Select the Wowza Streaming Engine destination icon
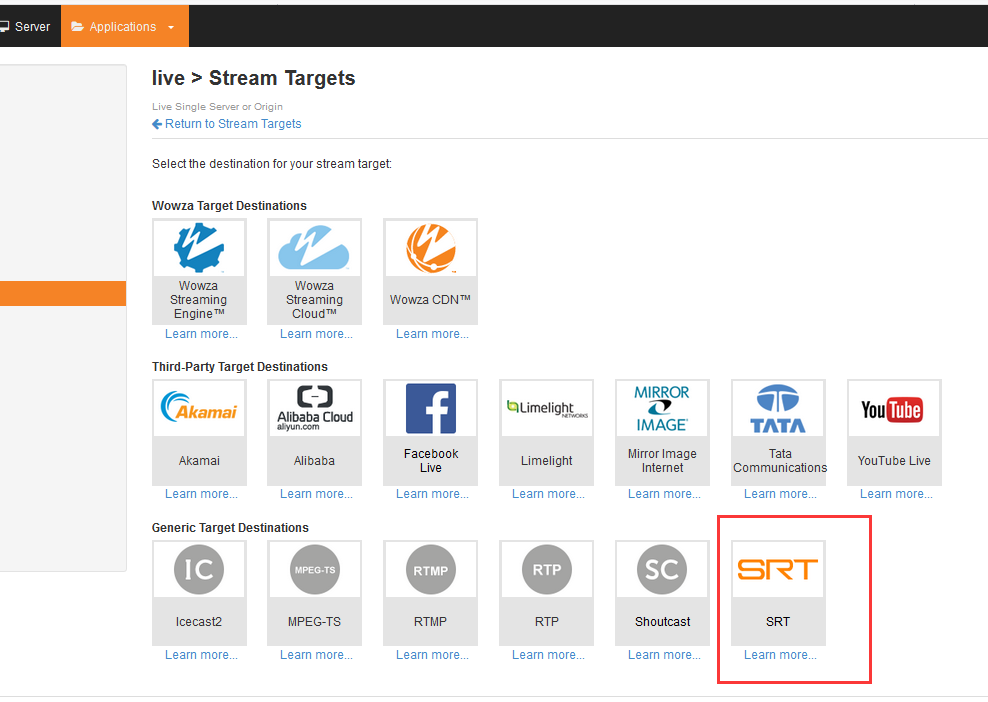The image size is (988, 702). [199, 248]
